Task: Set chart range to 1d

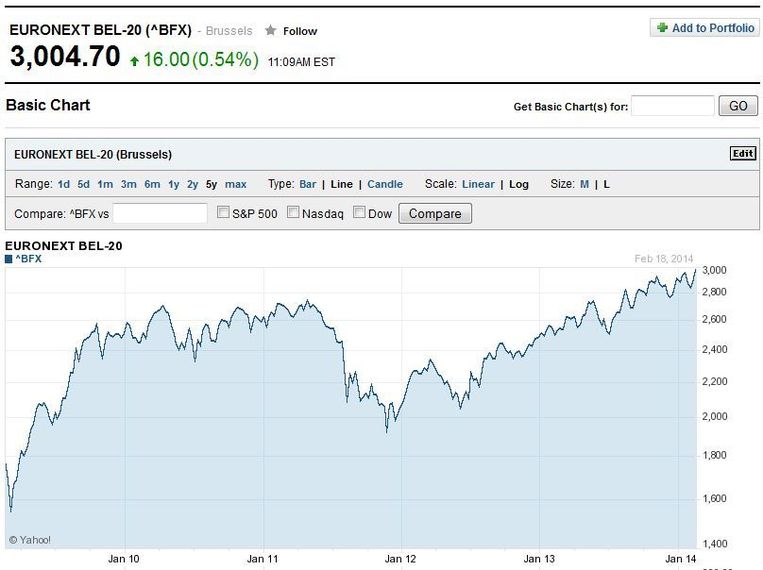Action: click(x=64, y=184)
